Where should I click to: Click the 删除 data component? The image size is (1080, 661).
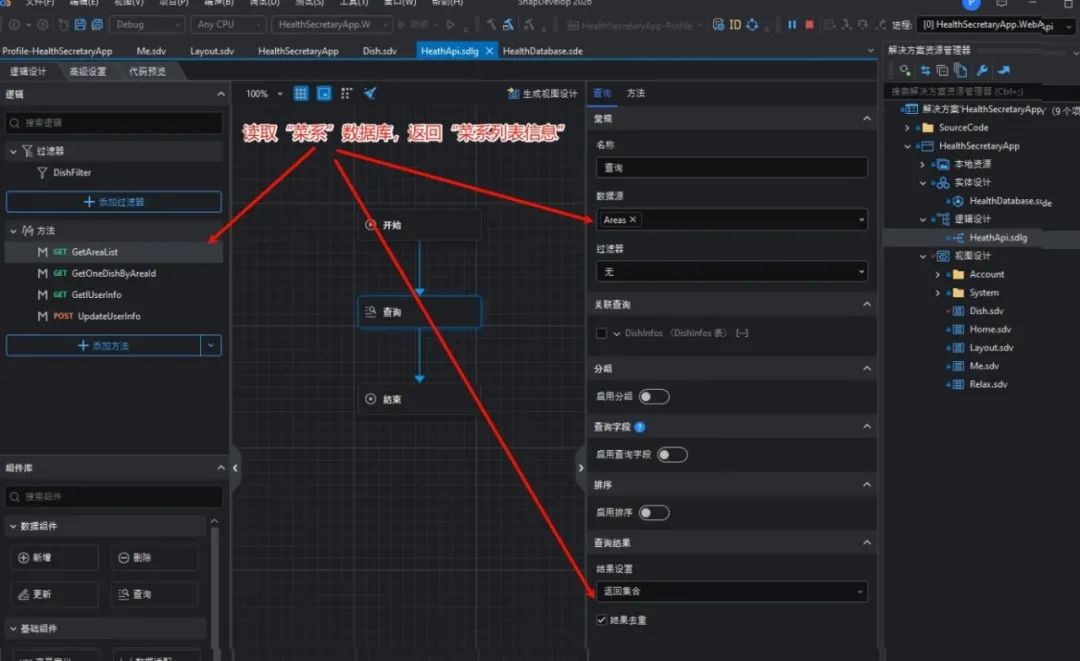[x=154, y=558]
